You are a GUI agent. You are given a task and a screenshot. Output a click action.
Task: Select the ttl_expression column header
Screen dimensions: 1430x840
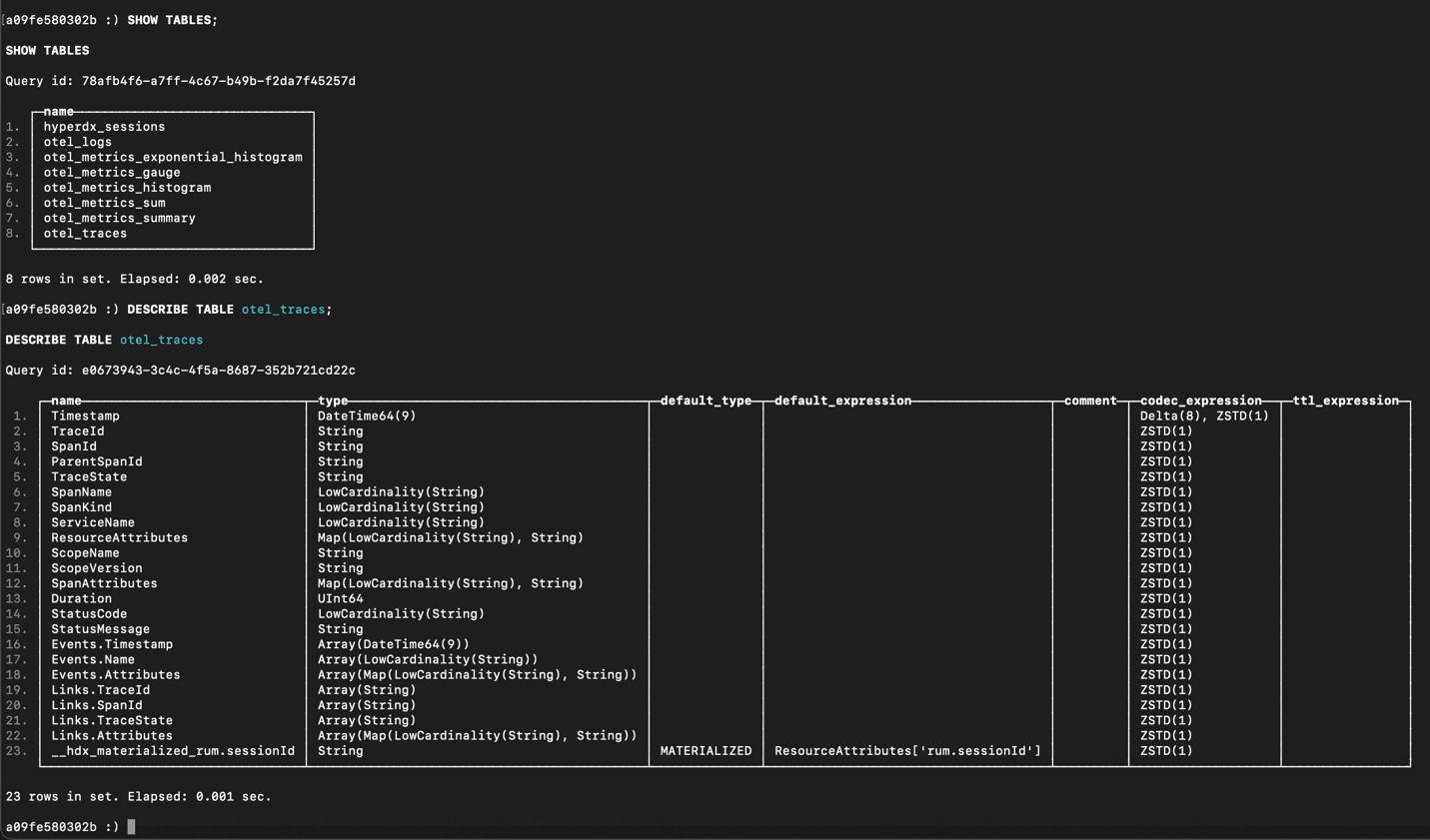pyautogui.click(x=1346, y=401)
